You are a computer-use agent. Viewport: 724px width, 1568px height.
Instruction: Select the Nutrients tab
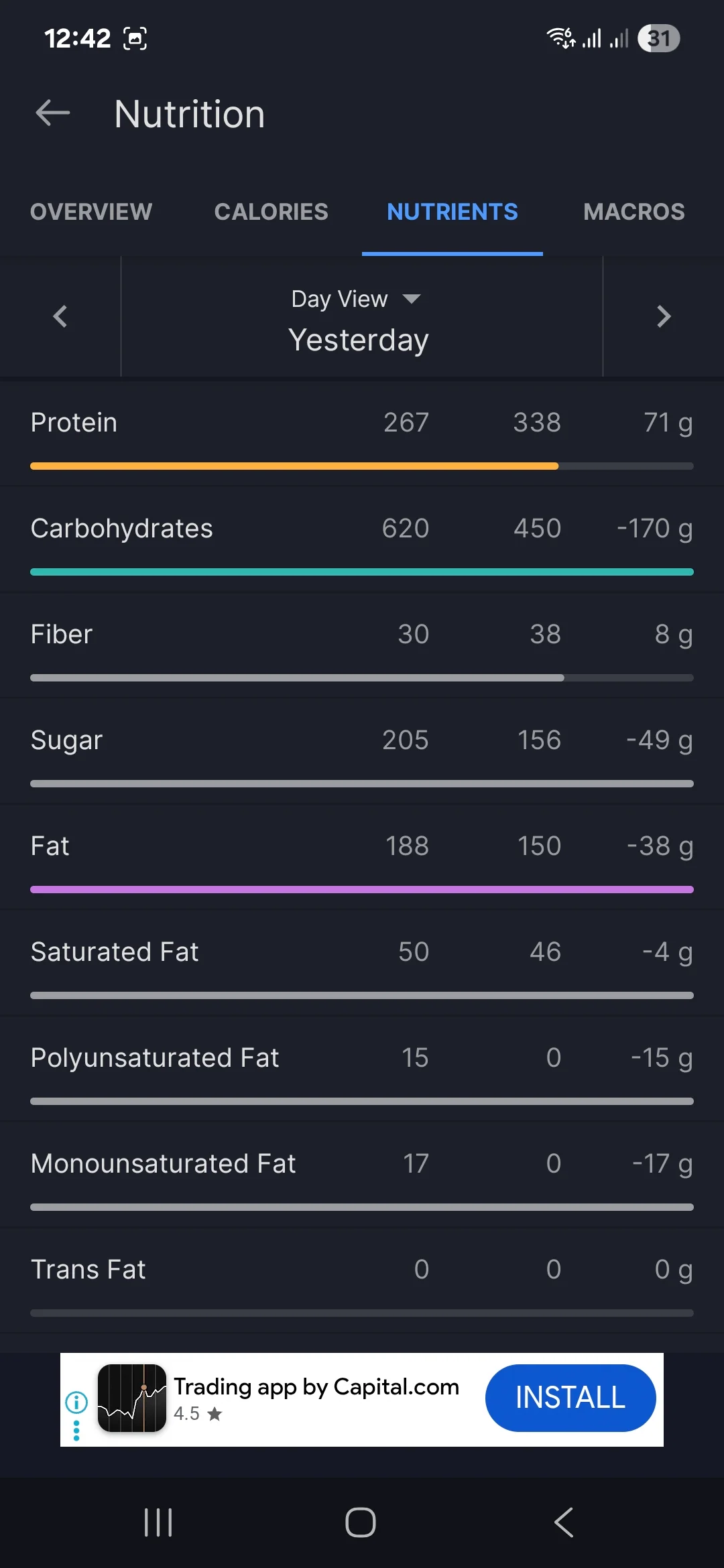pyautogui.click(x=452, y=212)
